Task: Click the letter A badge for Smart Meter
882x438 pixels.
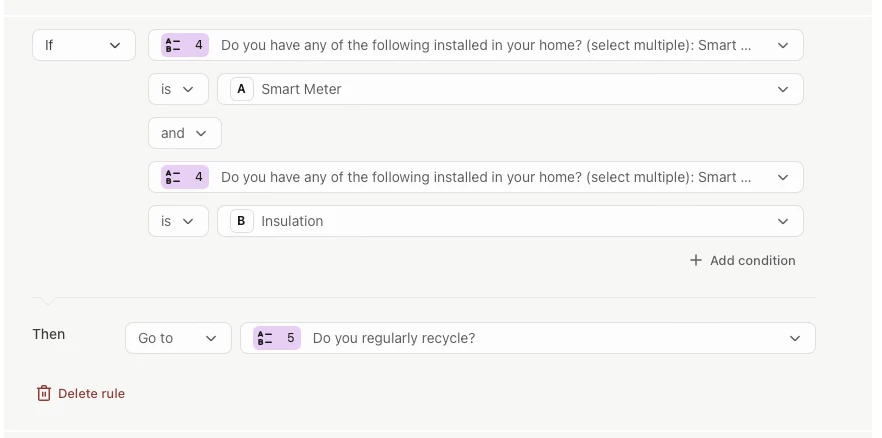Action: pos(241,89)
